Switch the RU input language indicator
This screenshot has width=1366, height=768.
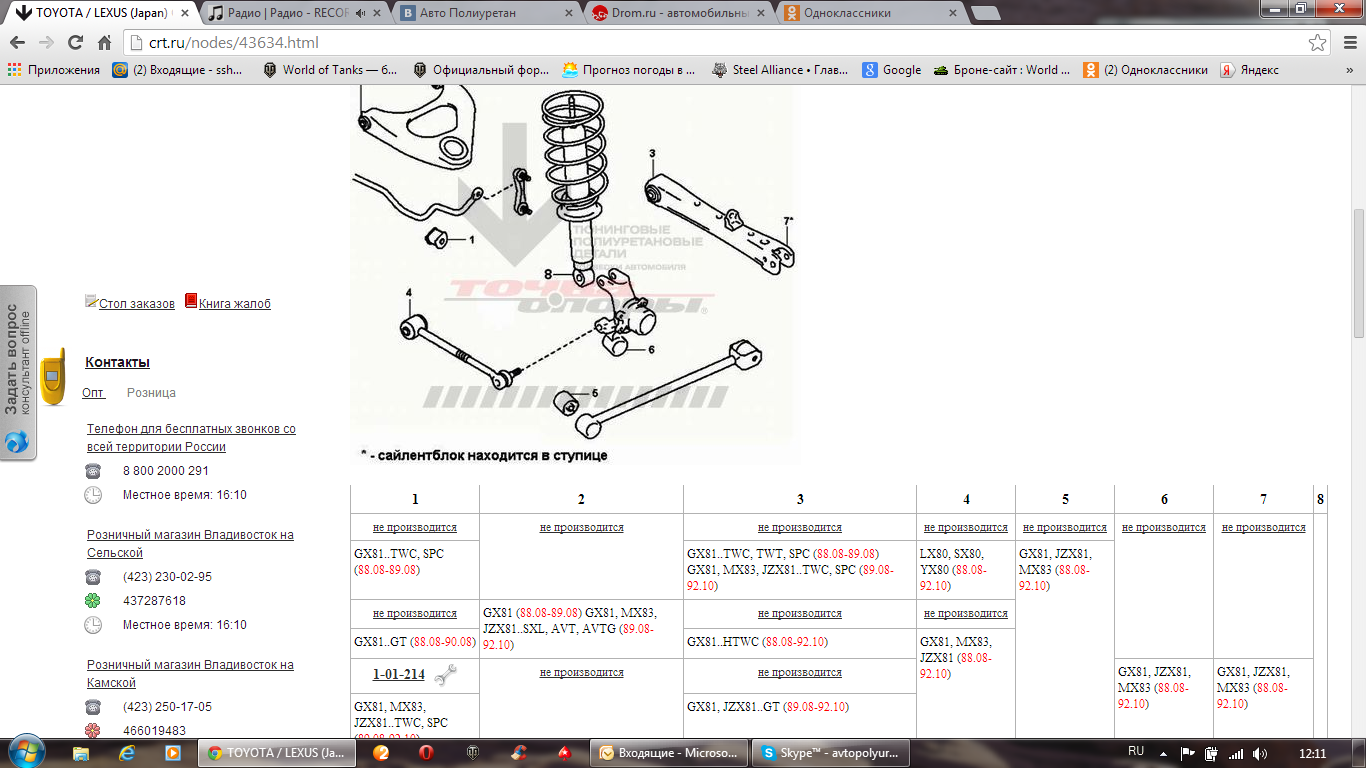click(1136, 751)
